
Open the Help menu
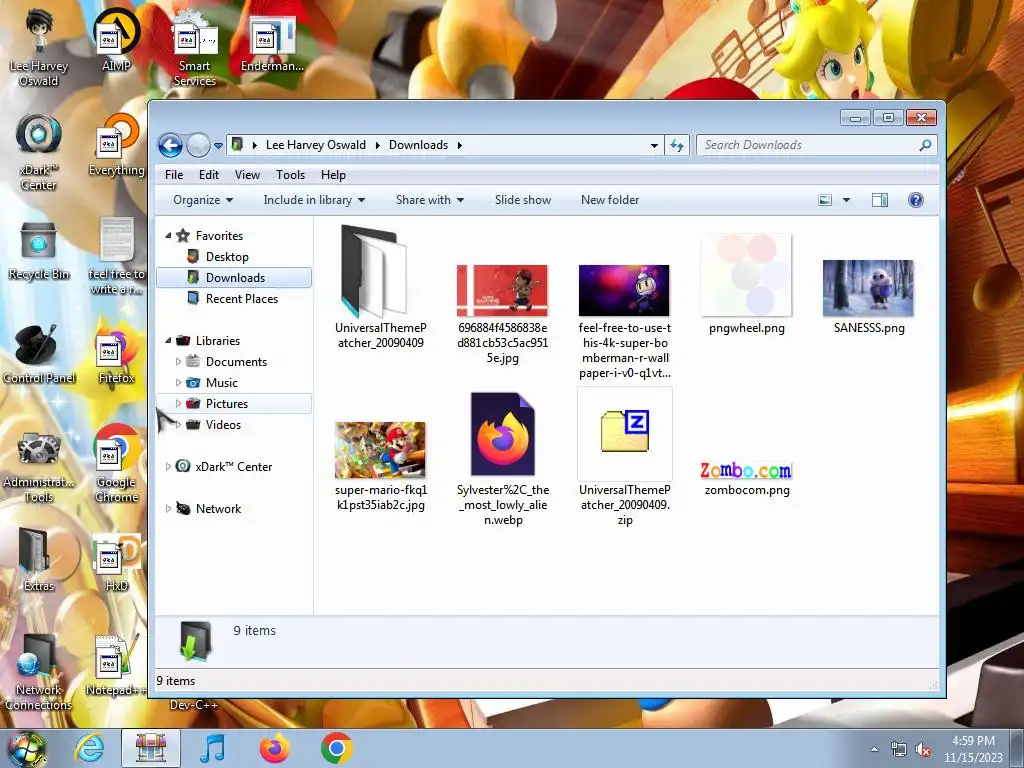pos(333,175)
